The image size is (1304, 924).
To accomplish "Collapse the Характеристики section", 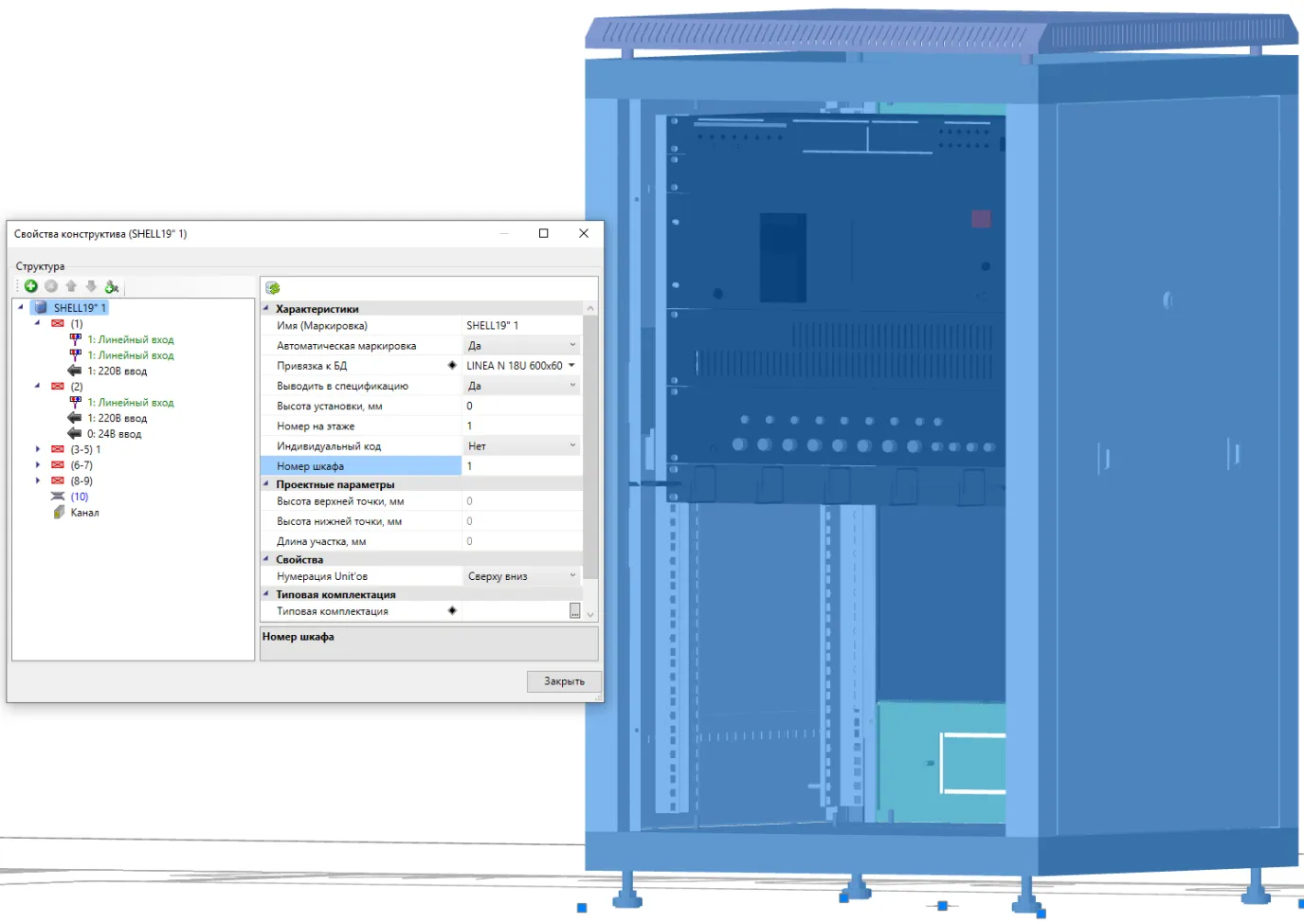I will (x=266, y=309).
